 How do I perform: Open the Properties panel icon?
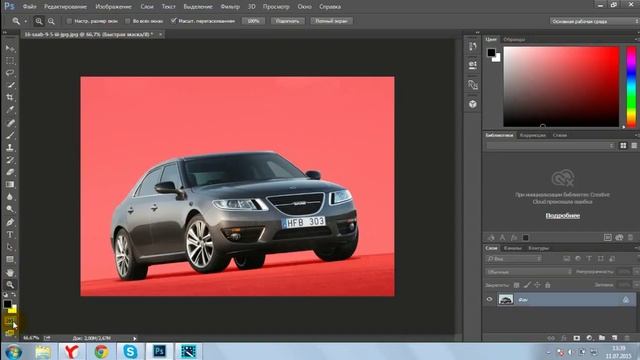coord(473,65)
